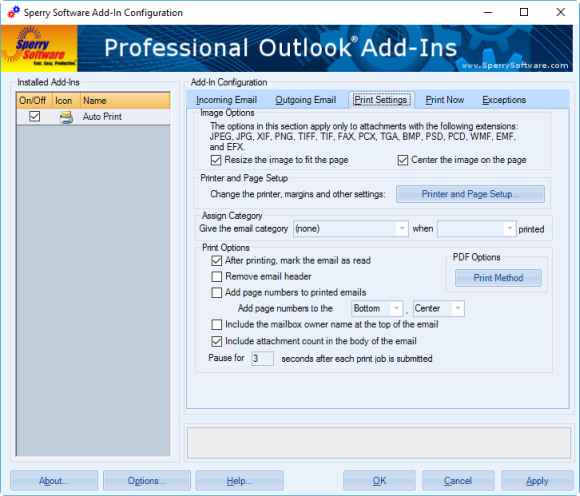
Task: Uncheck Center the image on the page
Action: pos(403,160)
